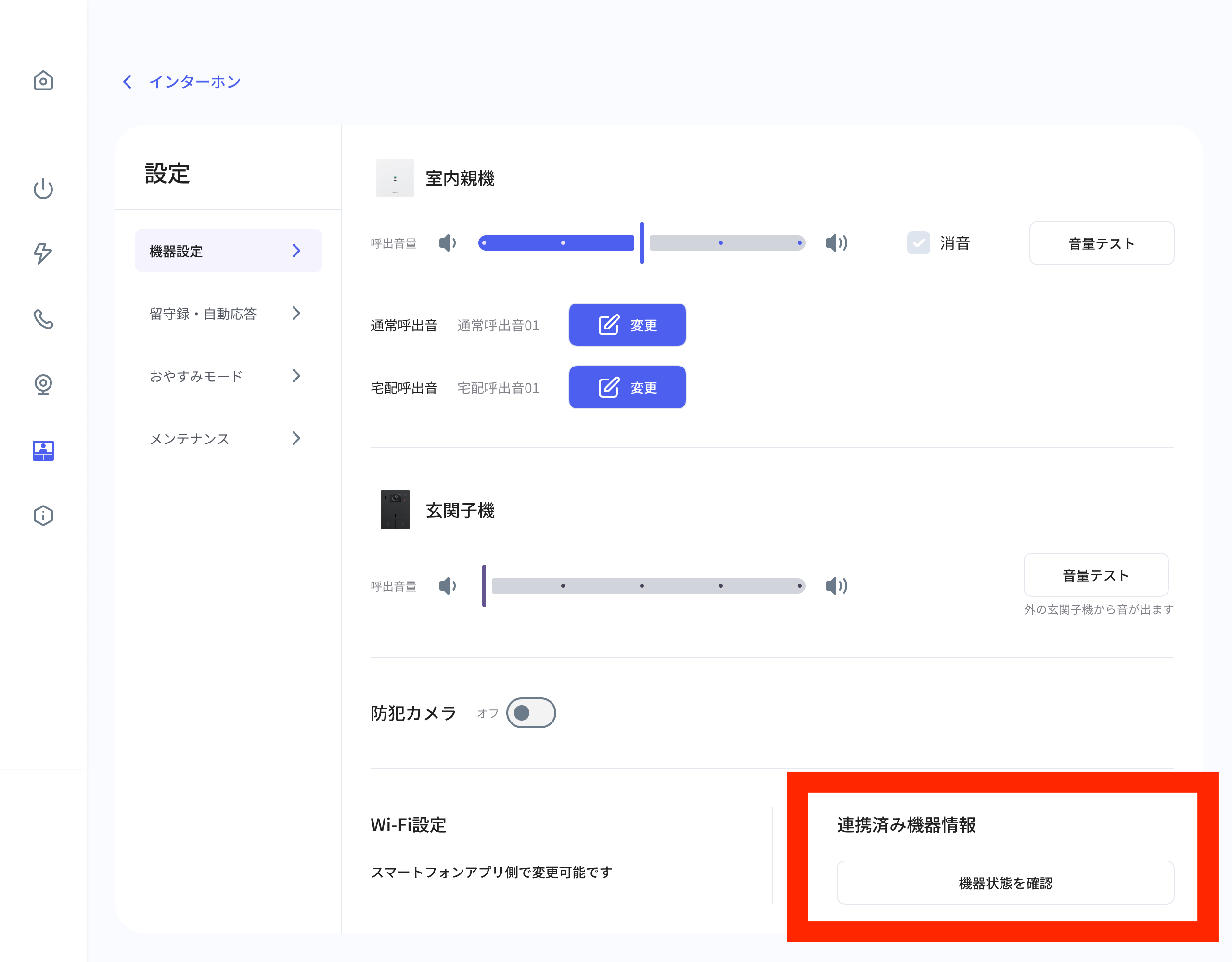Click 通常呼出音01 value text
The height and width of the screenshot is (962, 1232).
tap(498, 325)
